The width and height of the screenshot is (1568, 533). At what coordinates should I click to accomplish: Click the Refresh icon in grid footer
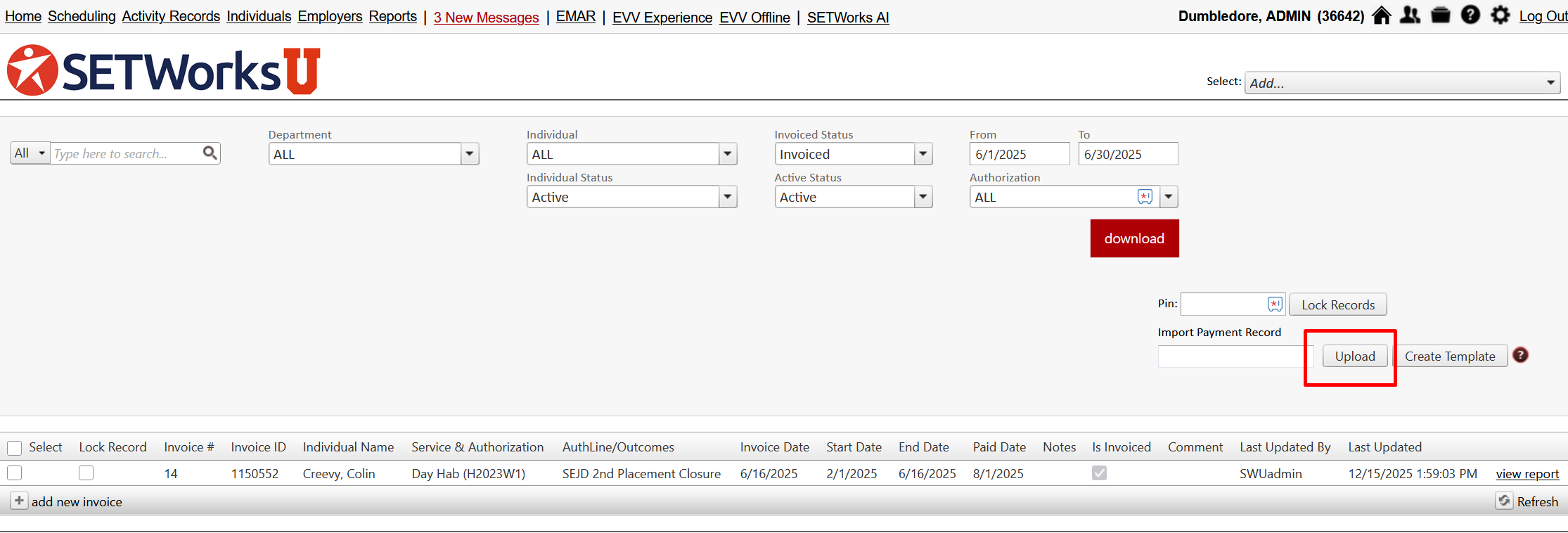(x=1504, y=501)
